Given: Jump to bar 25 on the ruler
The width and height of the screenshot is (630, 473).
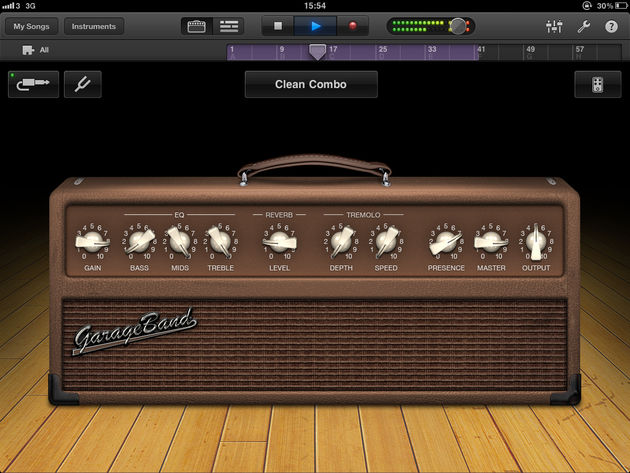Looking at the screenshot, I should coord(383,49).
